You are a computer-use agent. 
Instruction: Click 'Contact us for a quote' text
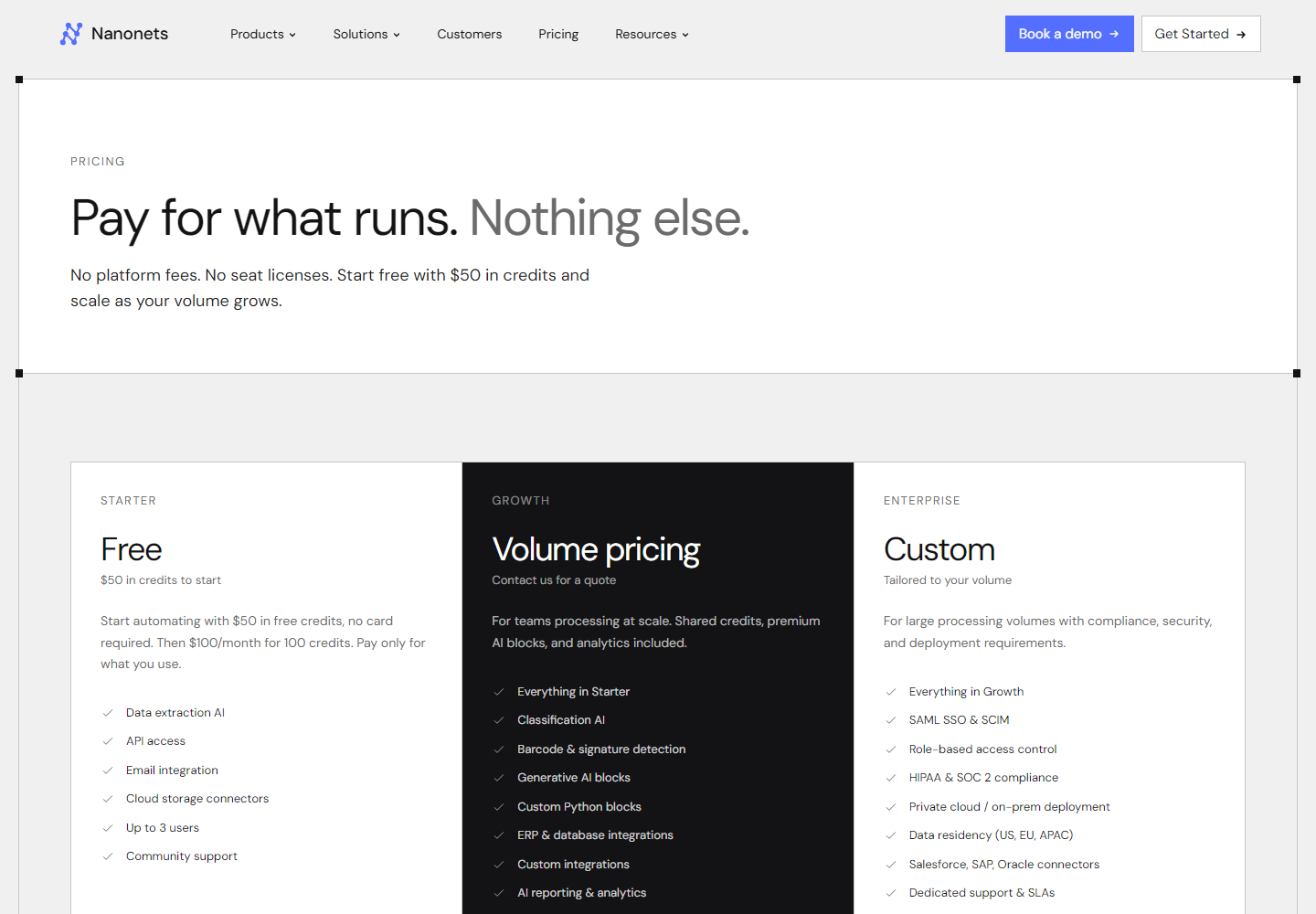point(554,580)
